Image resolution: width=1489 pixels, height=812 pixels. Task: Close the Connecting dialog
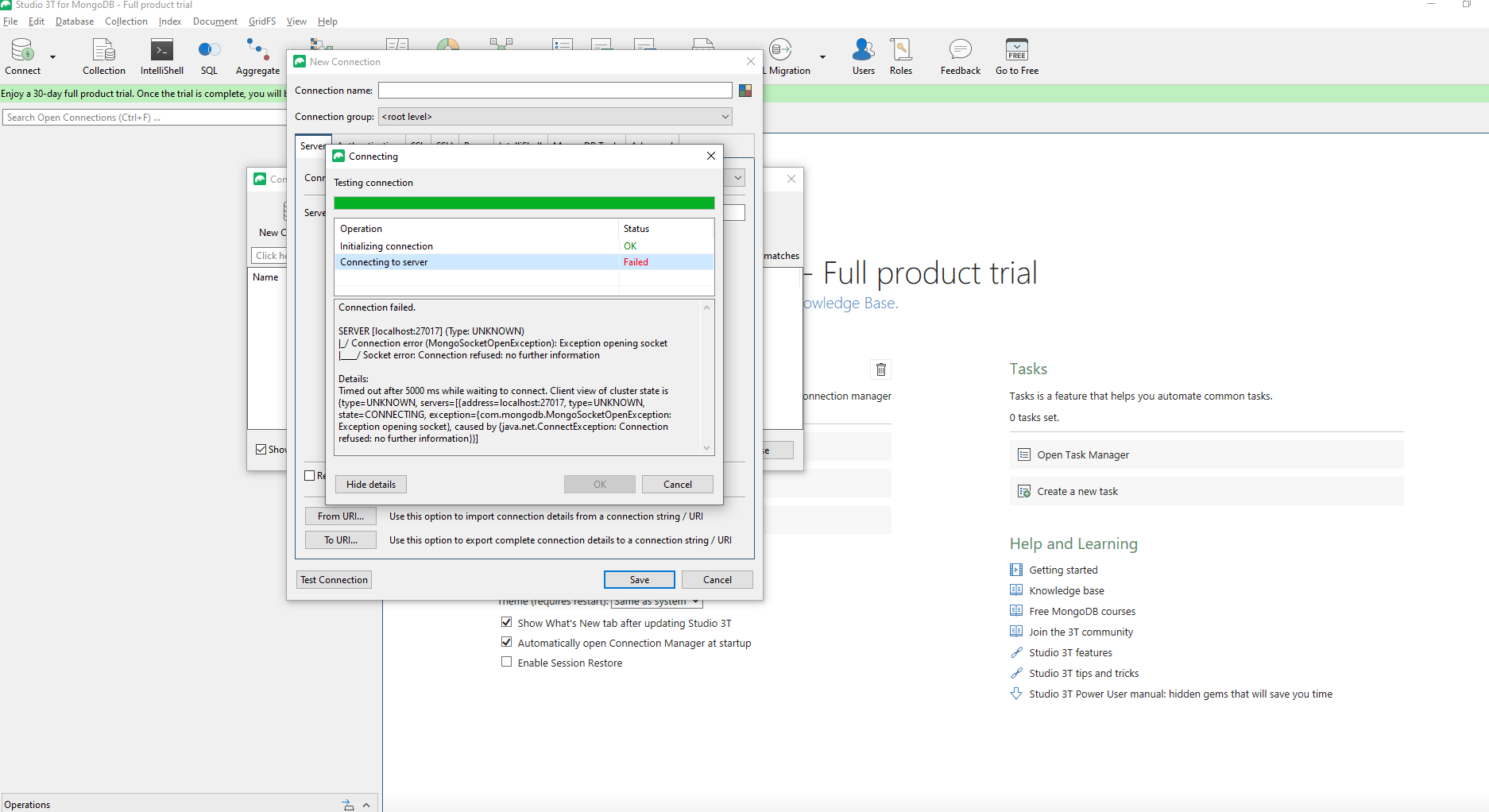pos(711,156)
